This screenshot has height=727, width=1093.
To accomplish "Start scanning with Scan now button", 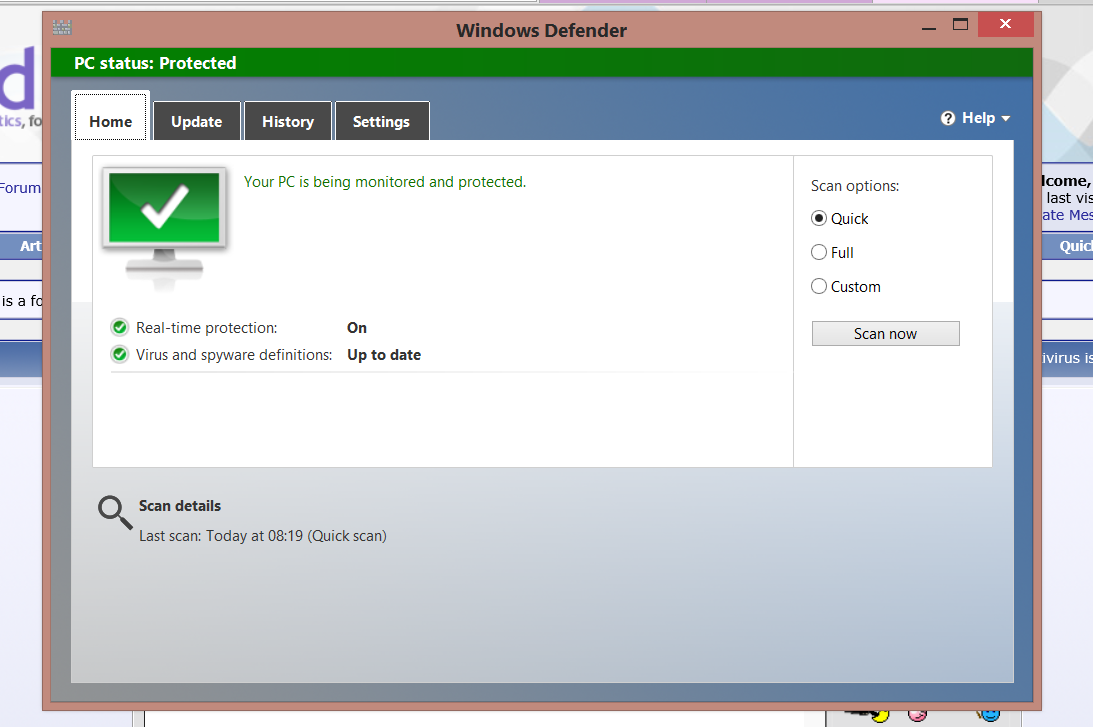I will [x=885, y=334].
